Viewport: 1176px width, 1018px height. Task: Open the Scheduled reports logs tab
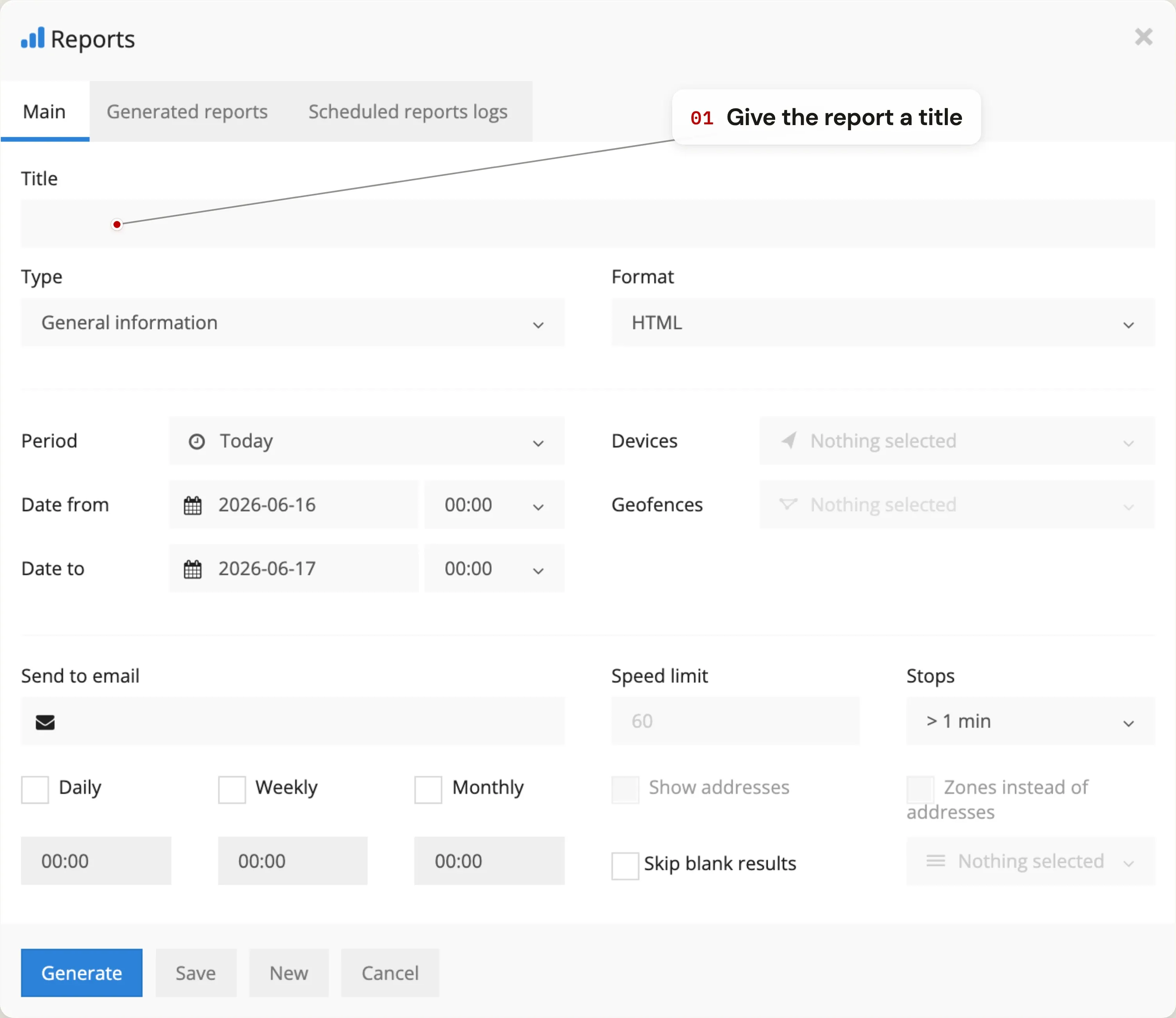[408, 111]
